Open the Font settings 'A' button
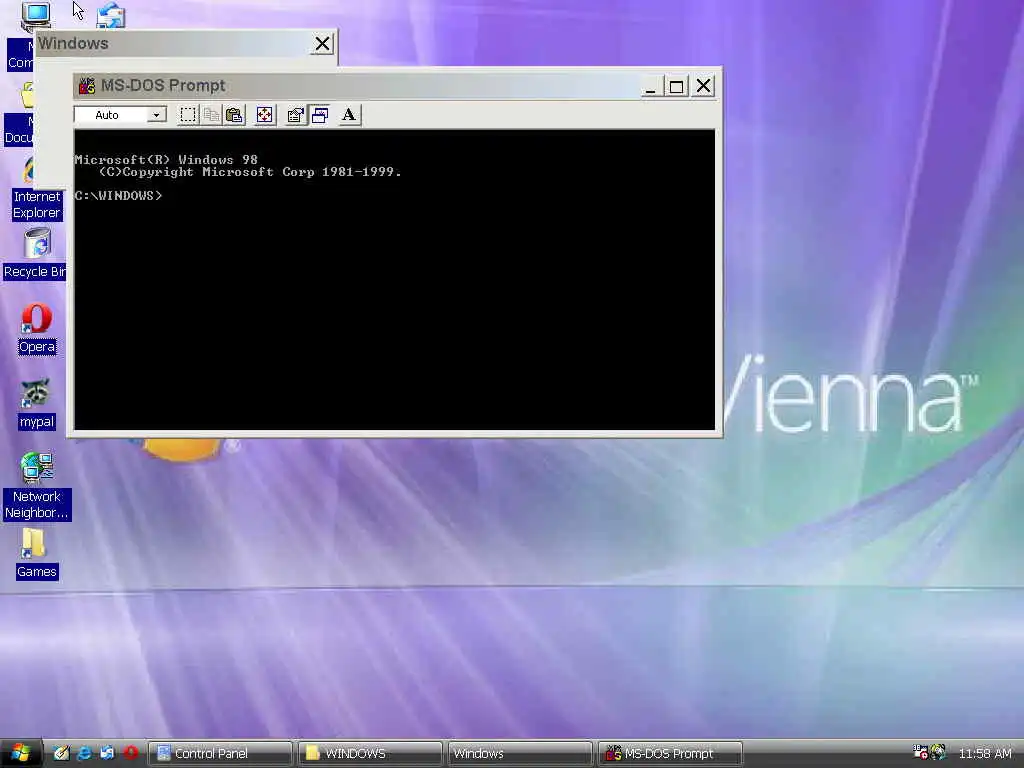Screen dimensions: 1024x768 tap(349, 115)
